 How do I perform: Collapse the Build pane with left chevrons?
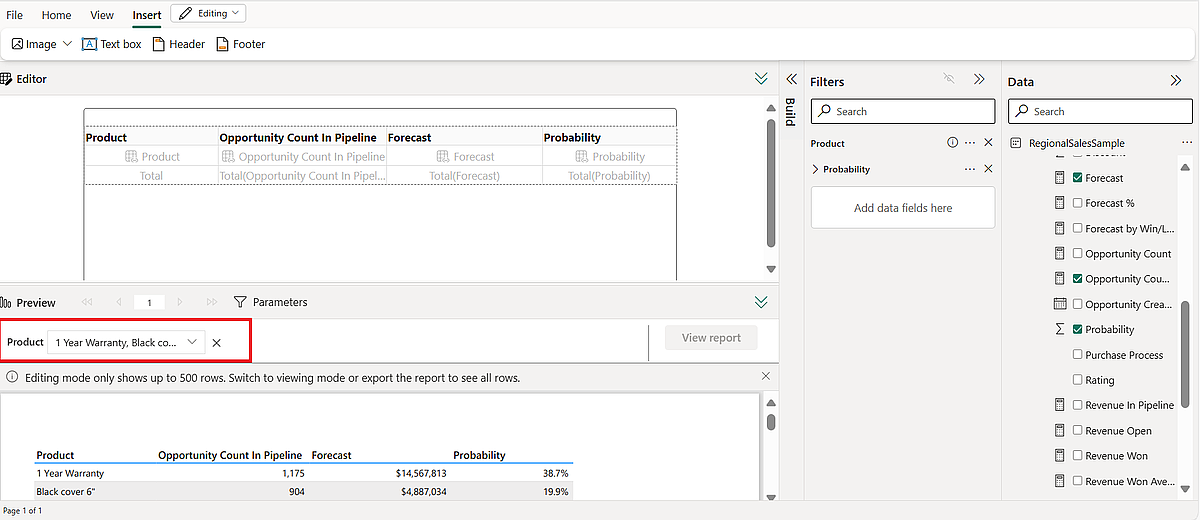tap(790, 79)
